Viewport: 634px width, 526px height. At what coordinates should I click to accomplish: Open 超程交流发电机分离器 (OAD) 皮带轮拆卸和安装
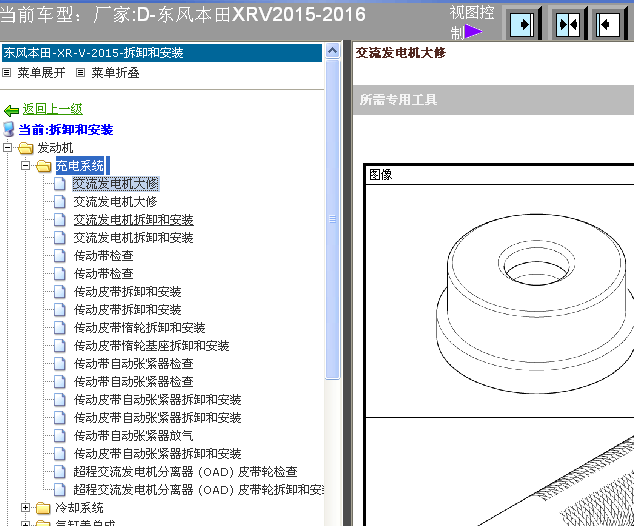[x=198, y=490]
